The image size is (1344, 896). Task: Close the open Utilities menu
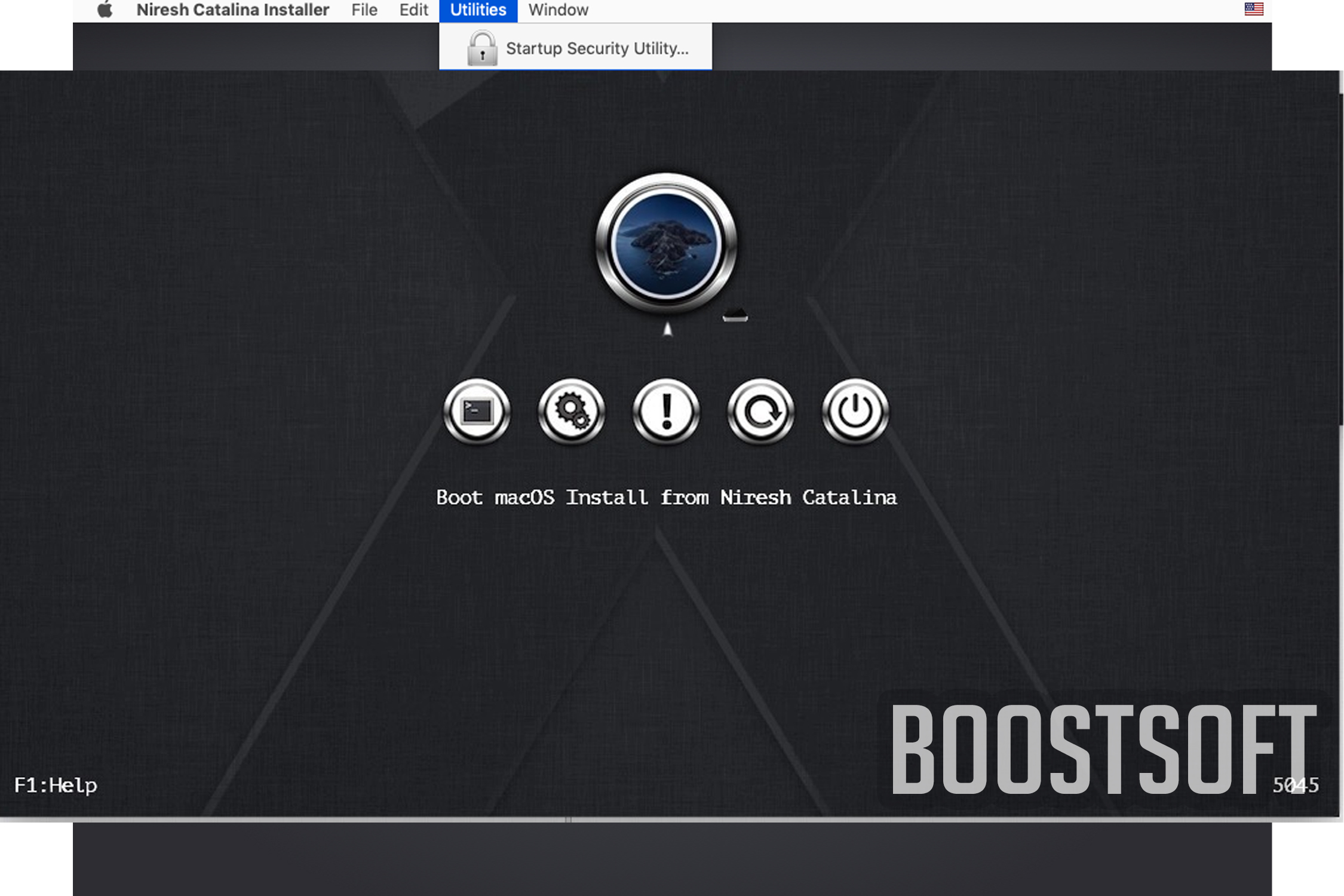pos(478,11)
